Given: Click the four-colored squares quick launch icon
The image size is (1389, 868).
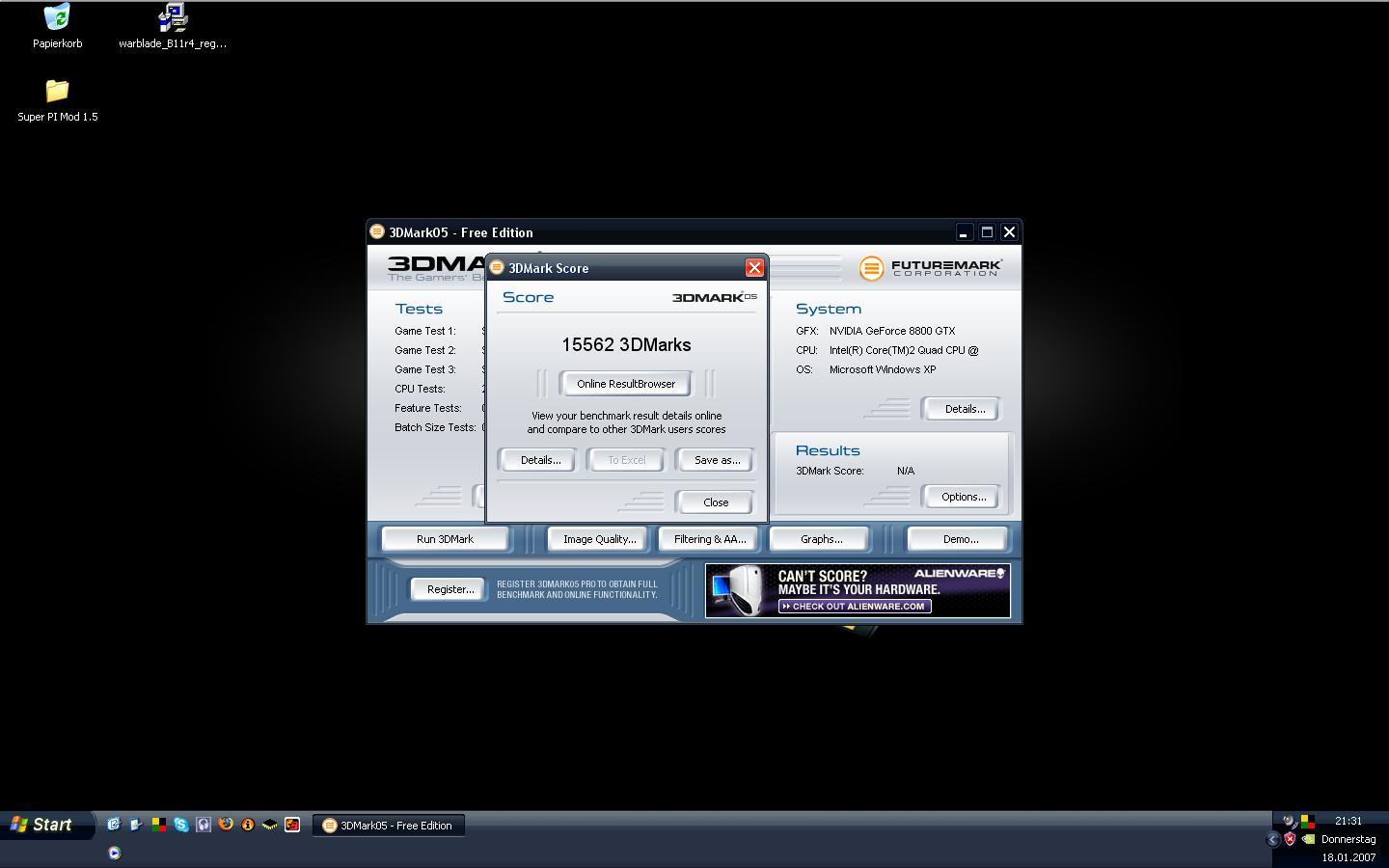Looking at the screenshot, I should pos(158,825).
